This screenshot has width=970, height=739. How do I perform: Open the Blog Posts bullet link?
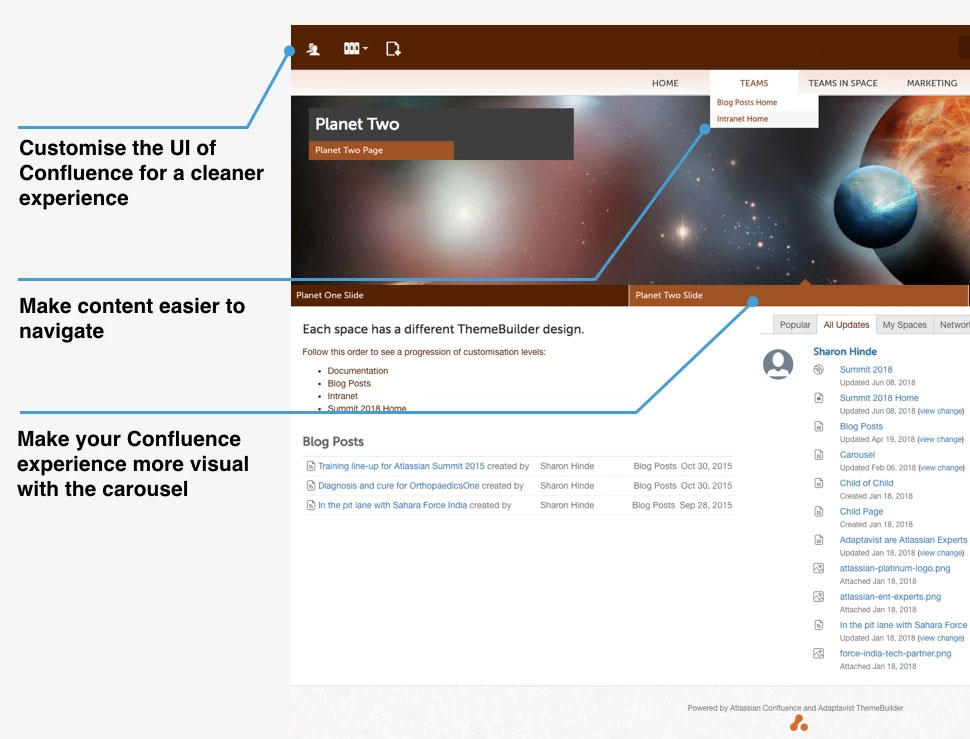click(x=349, y=383)
